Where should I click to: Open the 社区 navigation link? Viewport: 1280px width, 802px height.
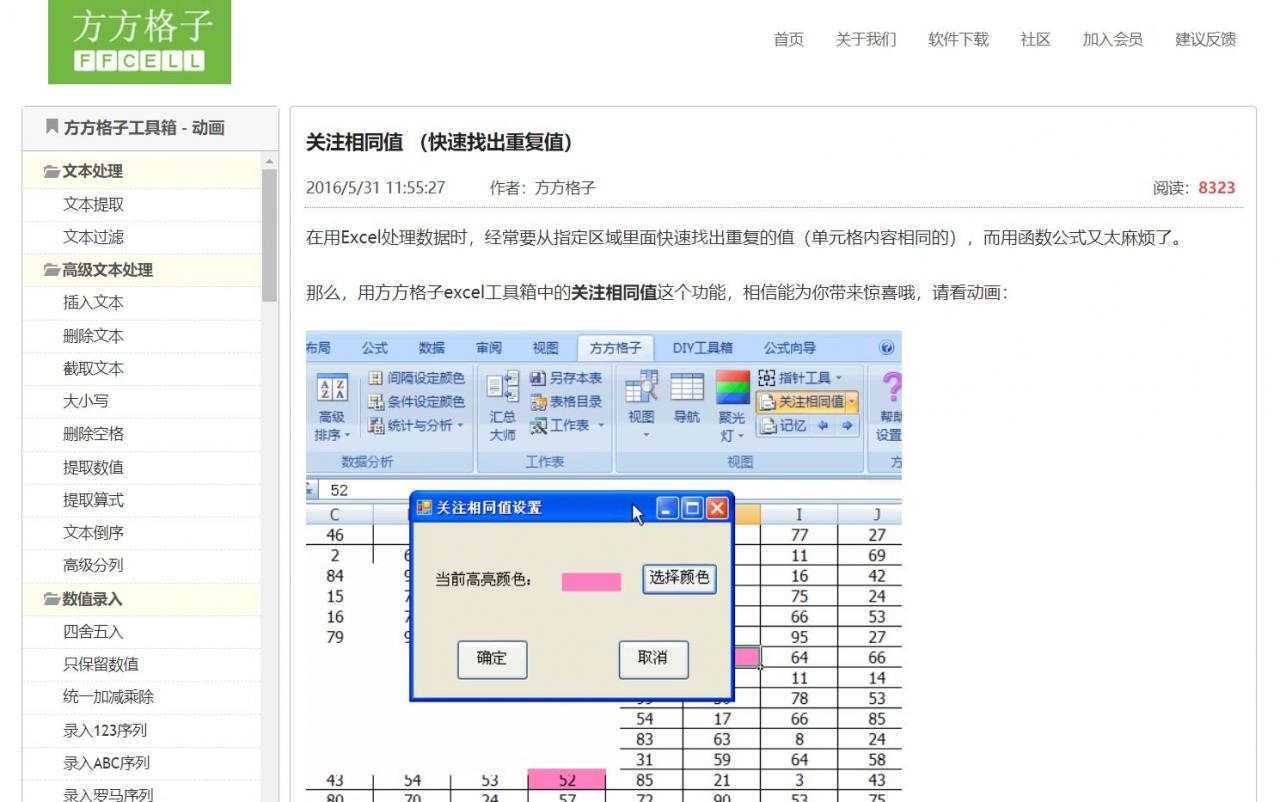pyautogui.click(x=1035, y=39)
